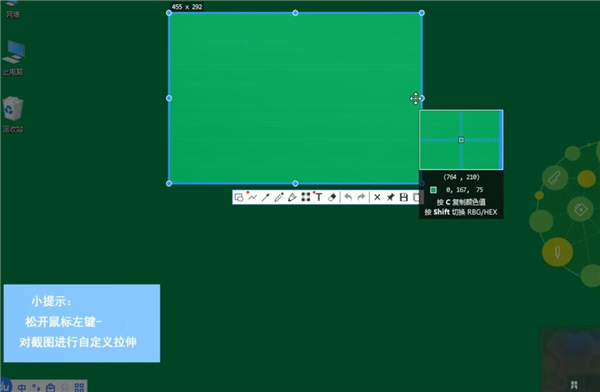Select the arrow tool in the toolbar
600x392 pixels.
point(266,198)
